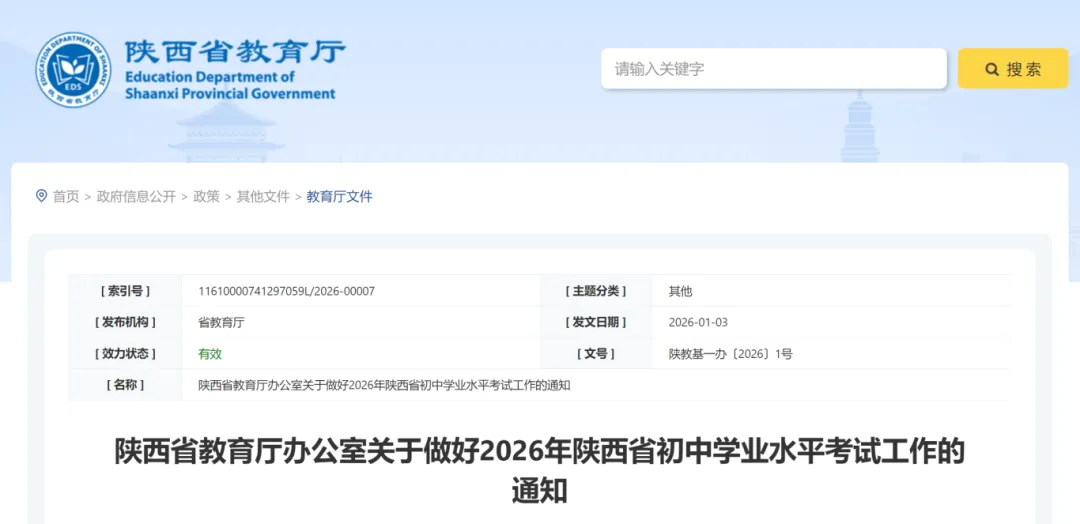Open 政府信息公开 breadcrumb link

click(x=136, y=197)
